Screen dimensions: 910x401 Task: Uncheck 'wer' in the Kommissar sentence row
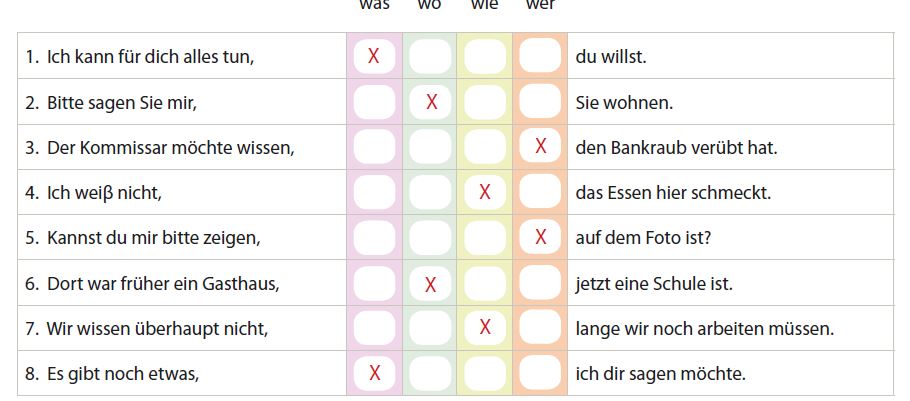(x=540, y=147)
